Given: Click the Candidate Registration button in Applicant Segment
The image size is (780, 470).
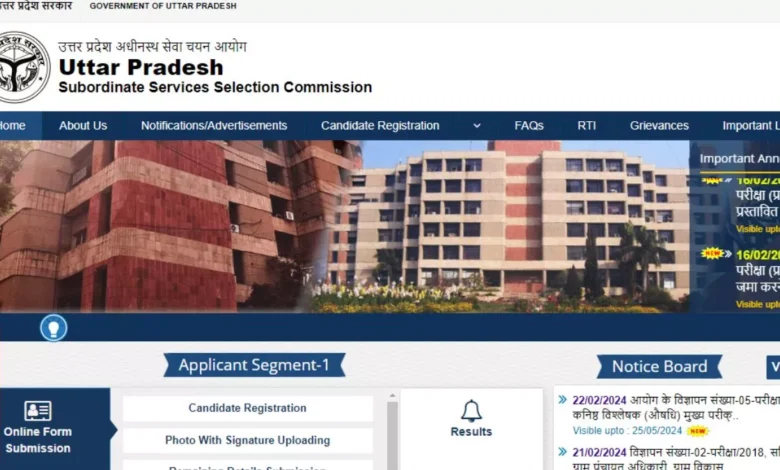Looking at the screenshot, I should 248,408.
